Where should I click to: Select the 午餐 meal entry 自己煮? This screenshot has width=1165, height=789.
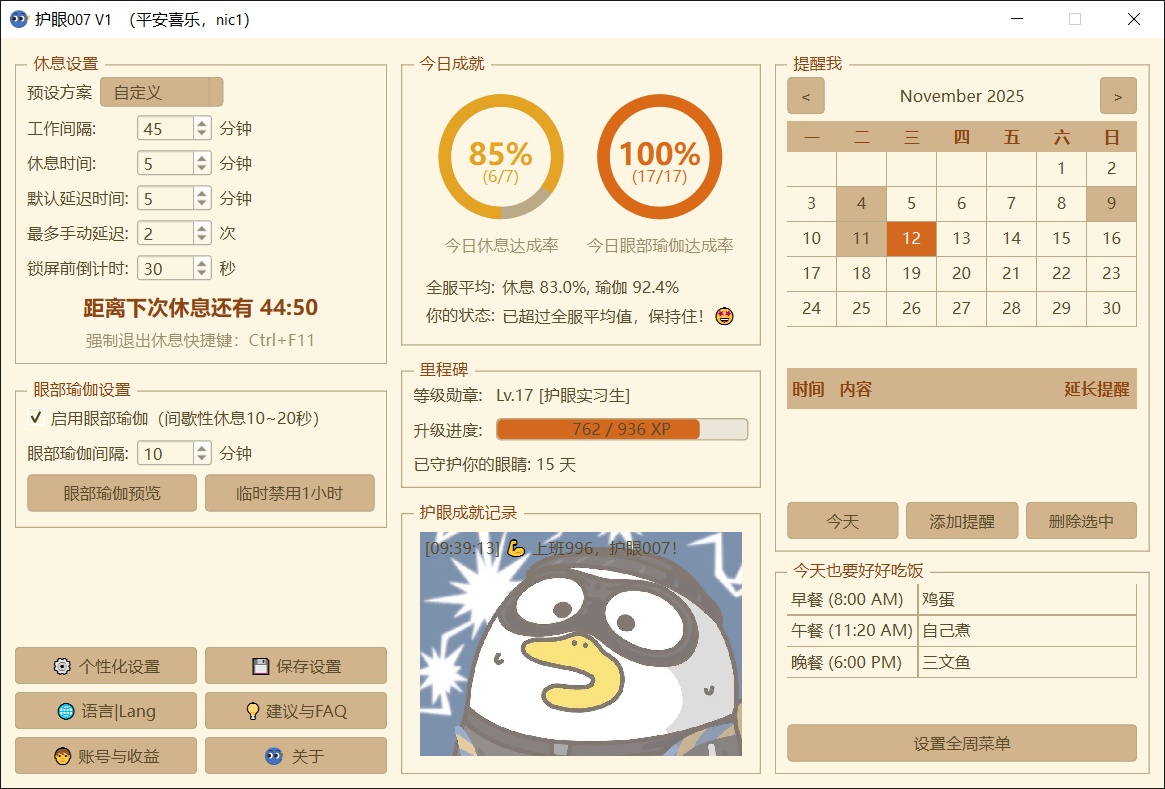coord(1026,631)
